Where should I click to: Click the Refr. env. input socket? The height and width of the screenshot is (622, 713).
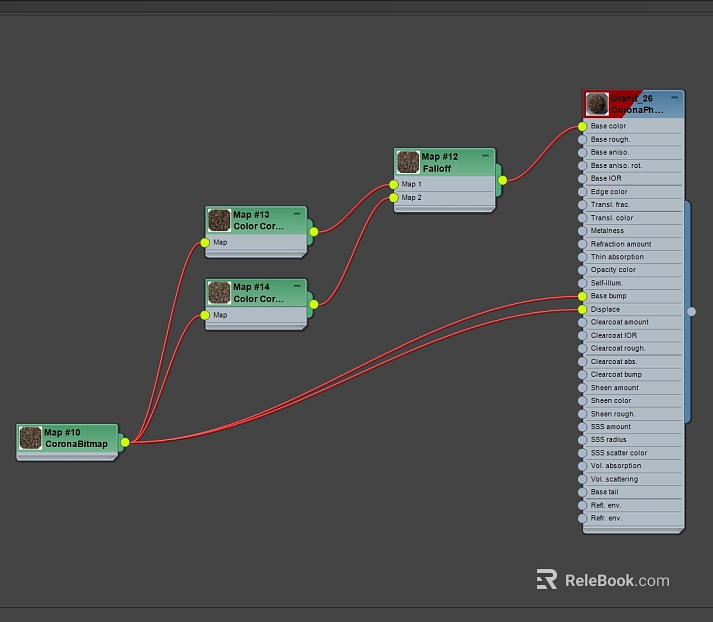pyautogui.click(x=582, y=518)
